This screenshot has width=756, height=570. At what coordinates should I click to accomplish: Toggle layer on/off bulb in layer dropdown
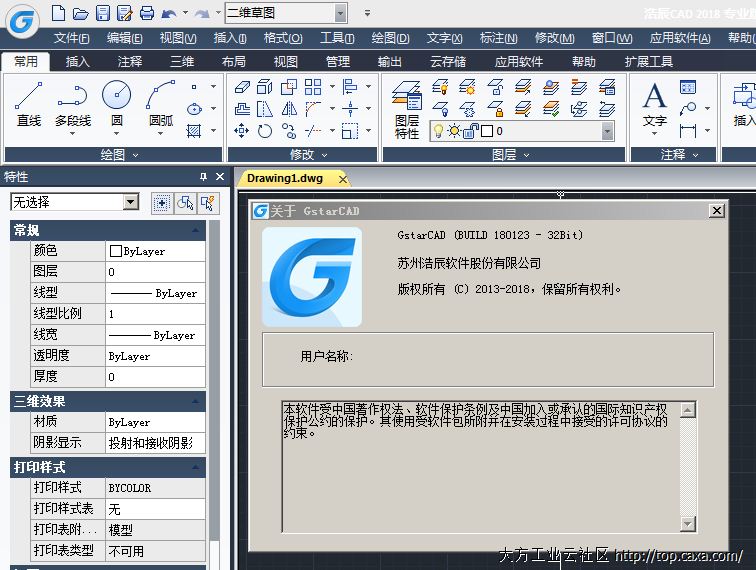(x=438, y=131)
